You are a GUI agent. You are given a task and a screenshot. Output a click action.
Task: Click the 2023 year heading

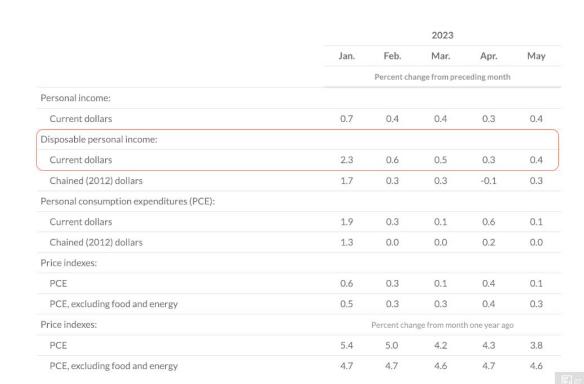[x=442, y=35]
